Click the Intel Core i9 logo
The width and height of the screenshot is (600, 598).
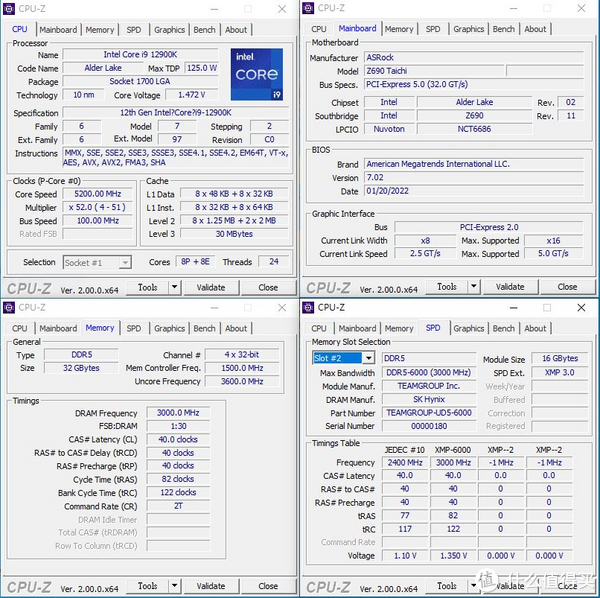tap(257, 74)
